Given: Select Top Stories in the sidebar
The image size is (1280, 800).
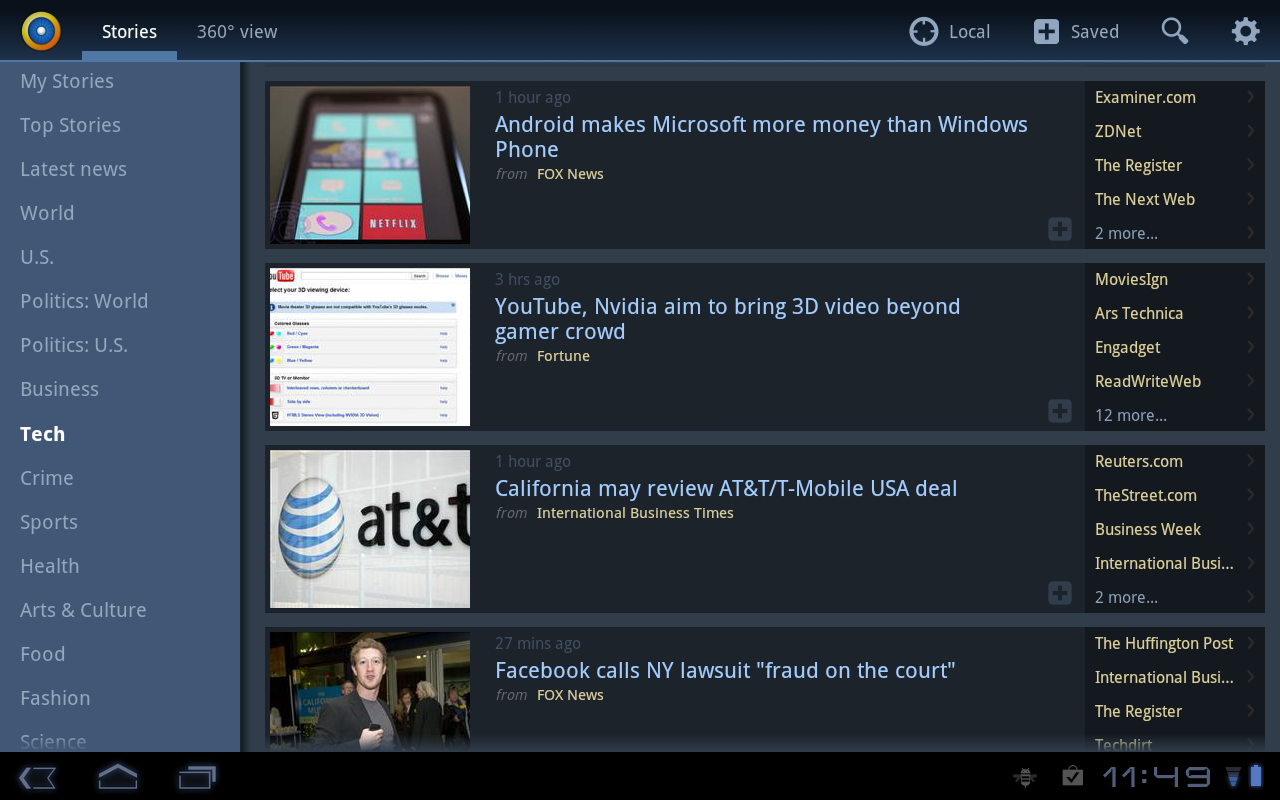Looking at the screenshot, I should pos(70,125).
